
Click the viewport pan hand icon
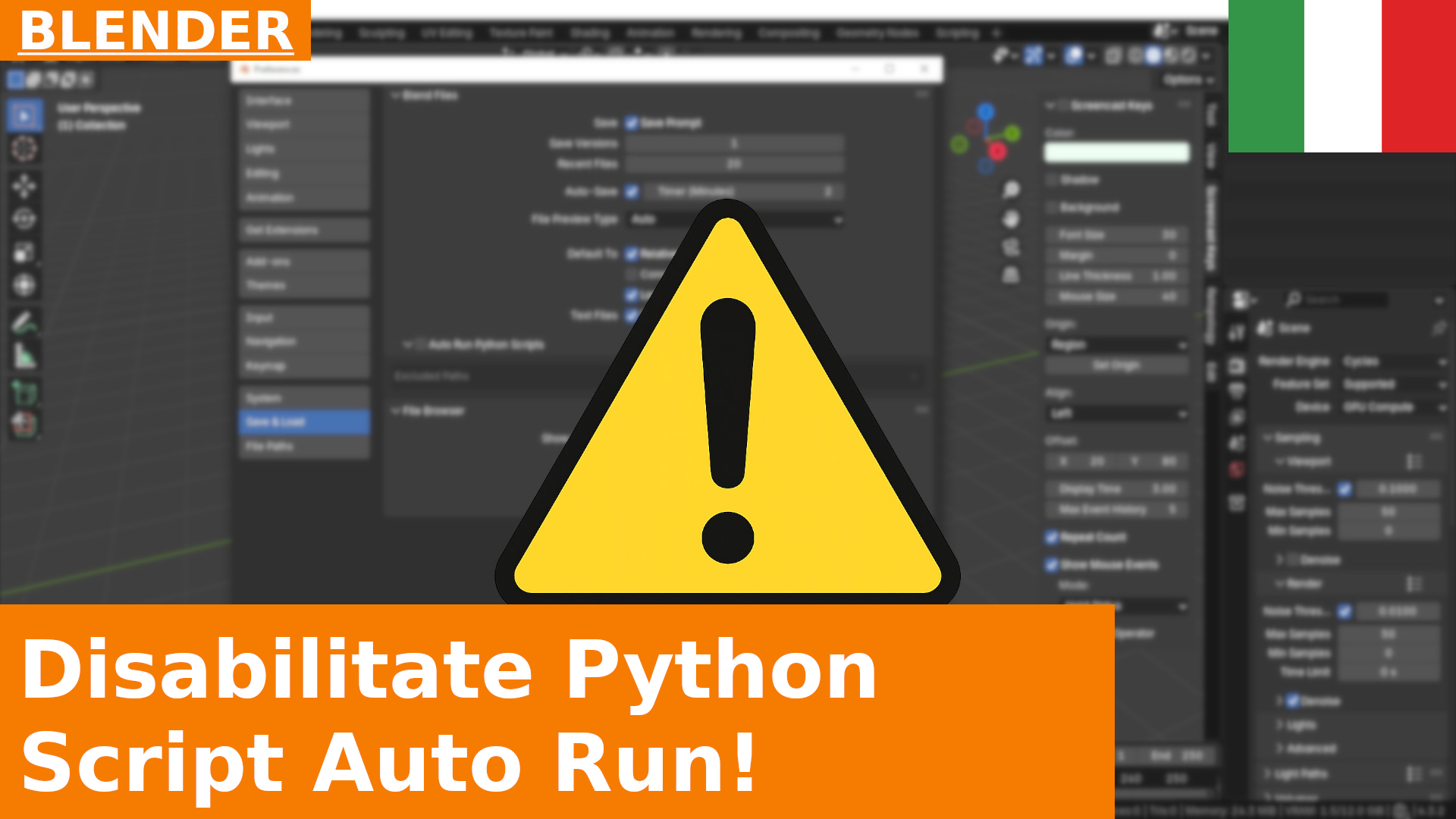(1011, 219)
